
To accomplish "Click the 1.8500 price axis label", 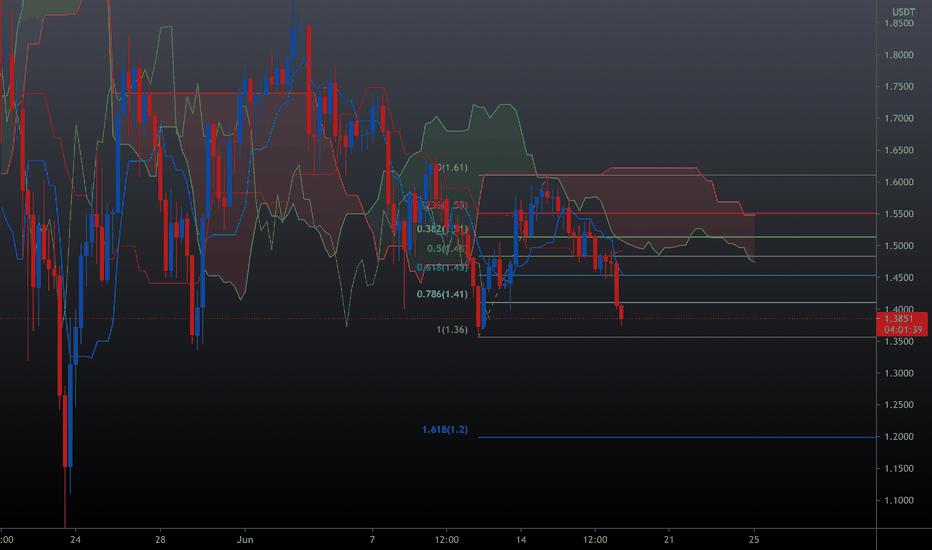I will pos(899,23).
